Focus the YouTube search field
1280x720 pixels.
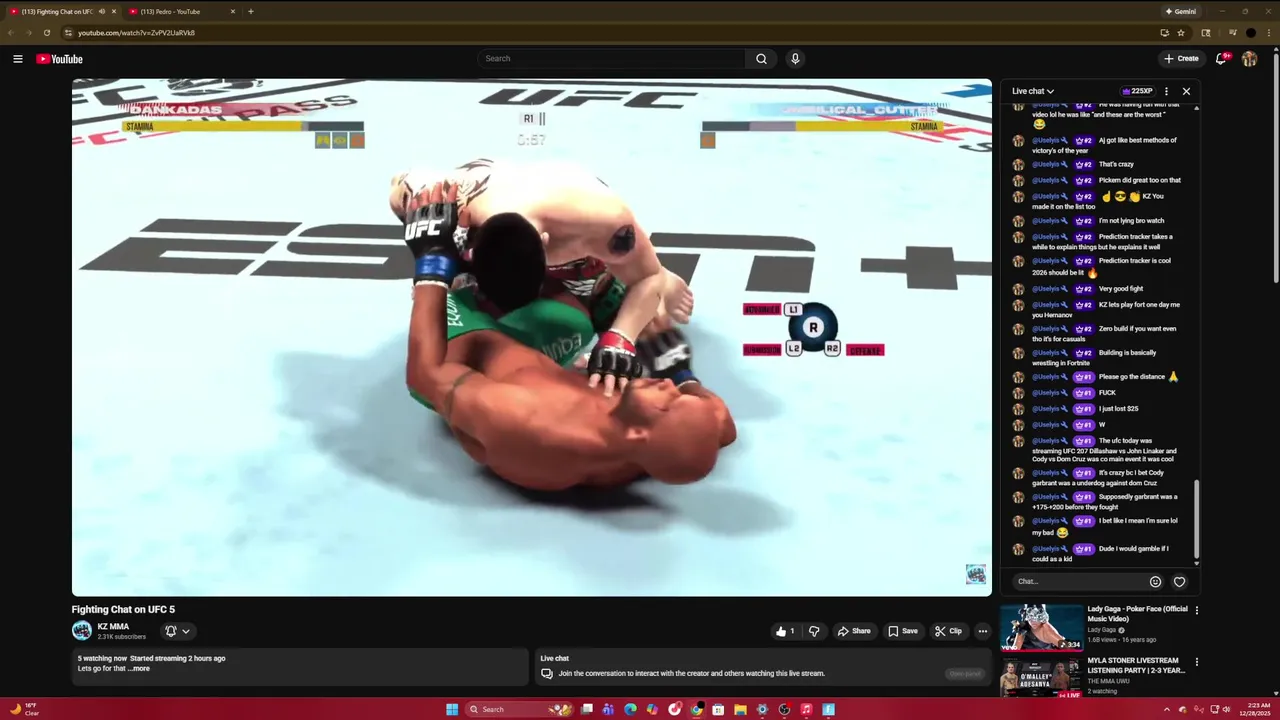tap(612, 59)
